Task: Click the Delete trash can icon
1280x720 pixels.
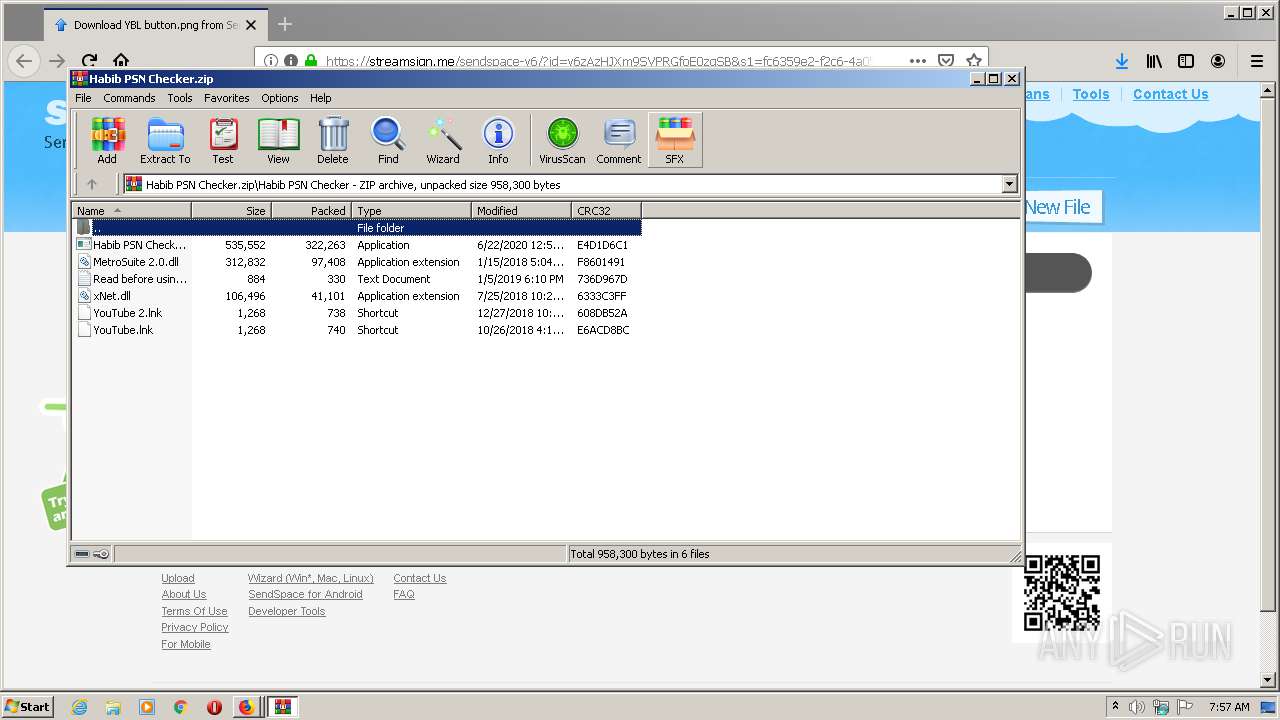Action: (x=333, y=140)
